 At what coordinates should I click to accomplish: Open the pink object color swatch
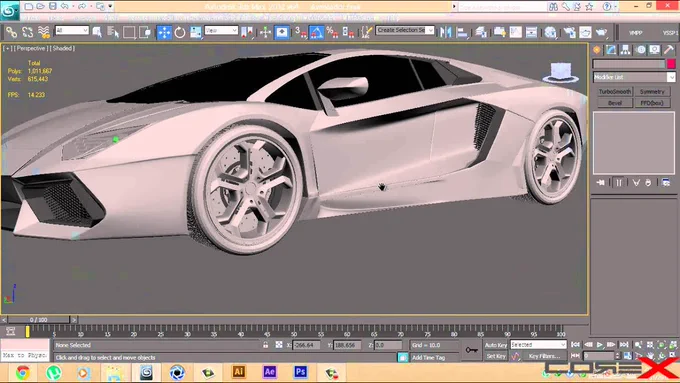tap(671, 64)
